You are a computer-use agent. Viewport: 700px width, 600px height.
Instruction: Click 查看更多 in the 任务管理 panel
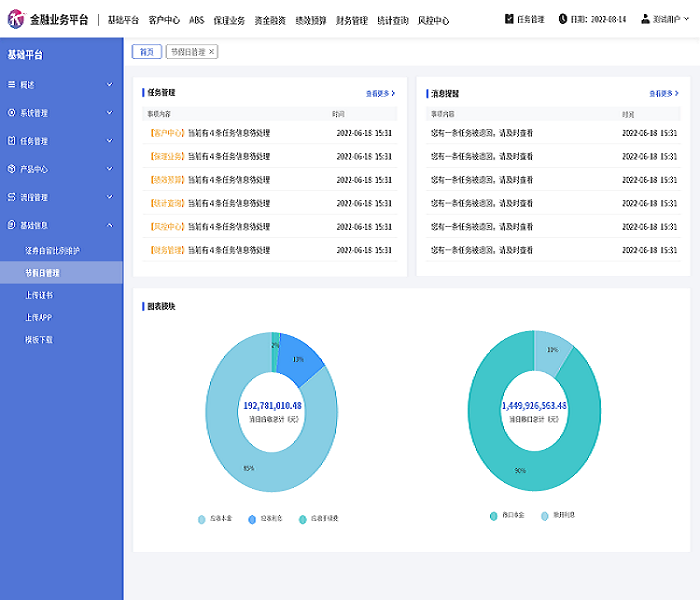coord(380,93)
